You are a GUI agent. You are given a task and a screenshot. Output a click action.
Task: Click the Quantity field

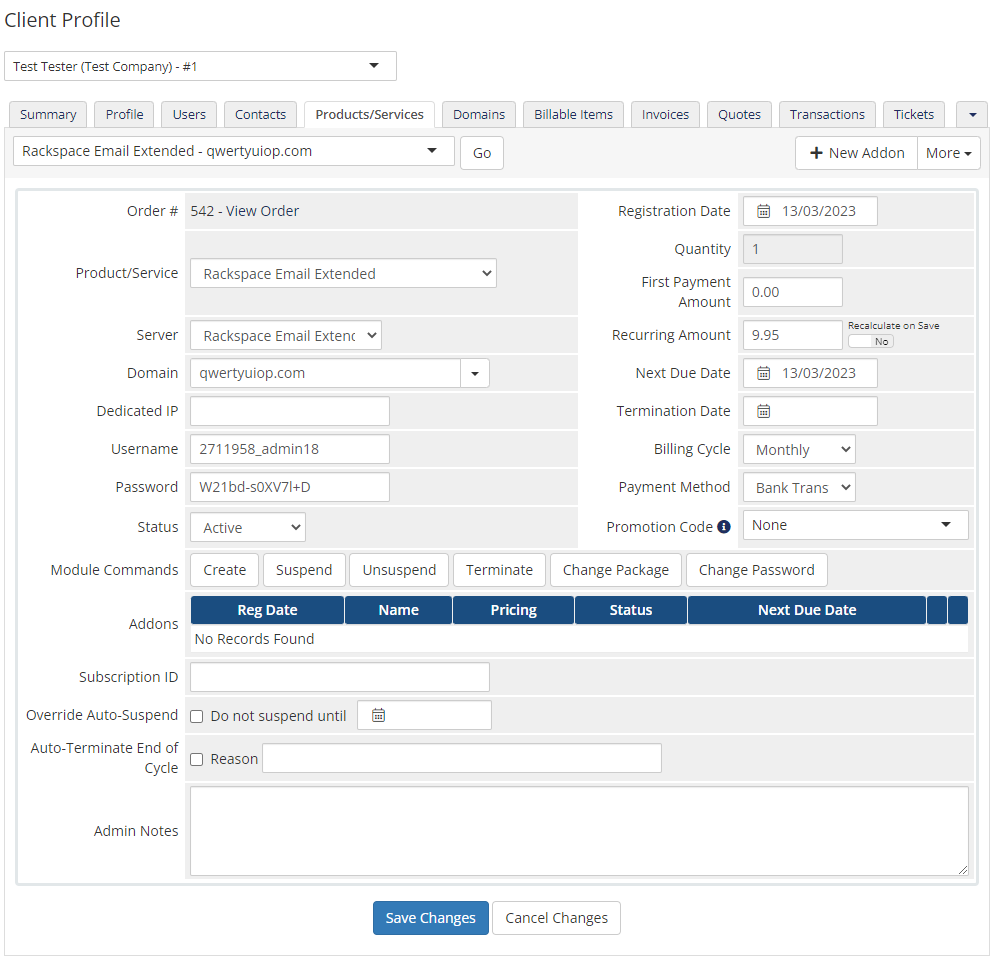tap(792, 249)
